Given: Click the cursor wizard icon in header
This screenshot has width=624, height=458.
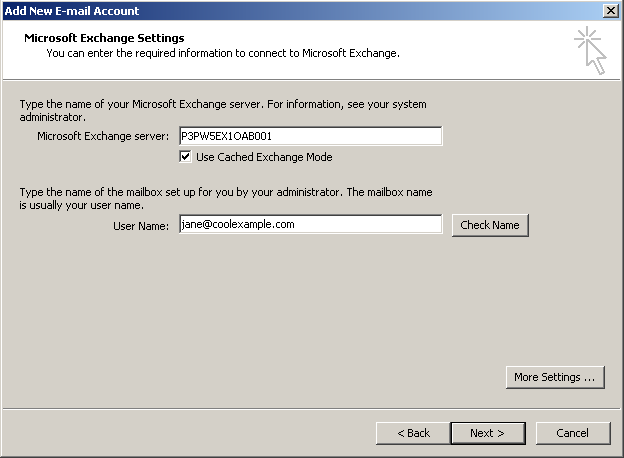Looking at the screenshot, I should point(591,51).
